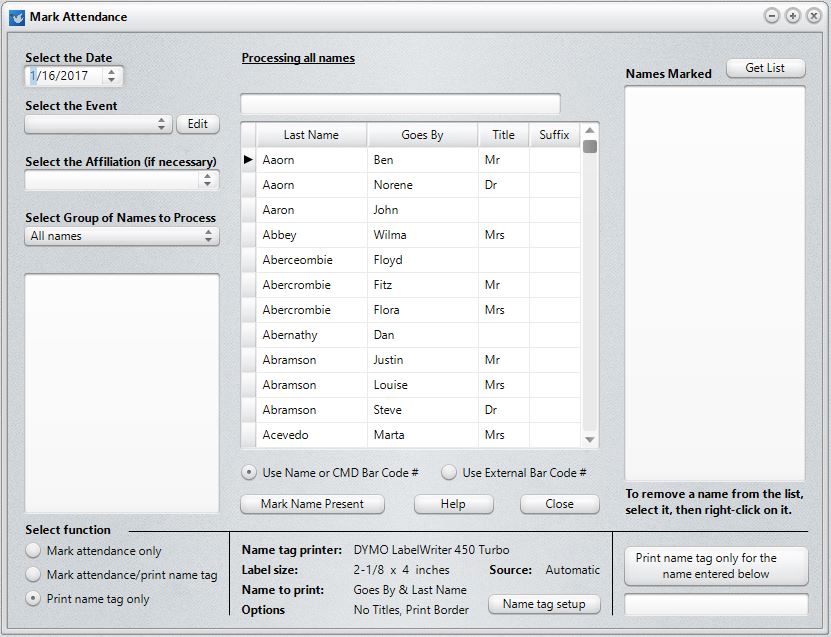Click the Suffix column header
The image size is (831, 637).
[554, 135]
